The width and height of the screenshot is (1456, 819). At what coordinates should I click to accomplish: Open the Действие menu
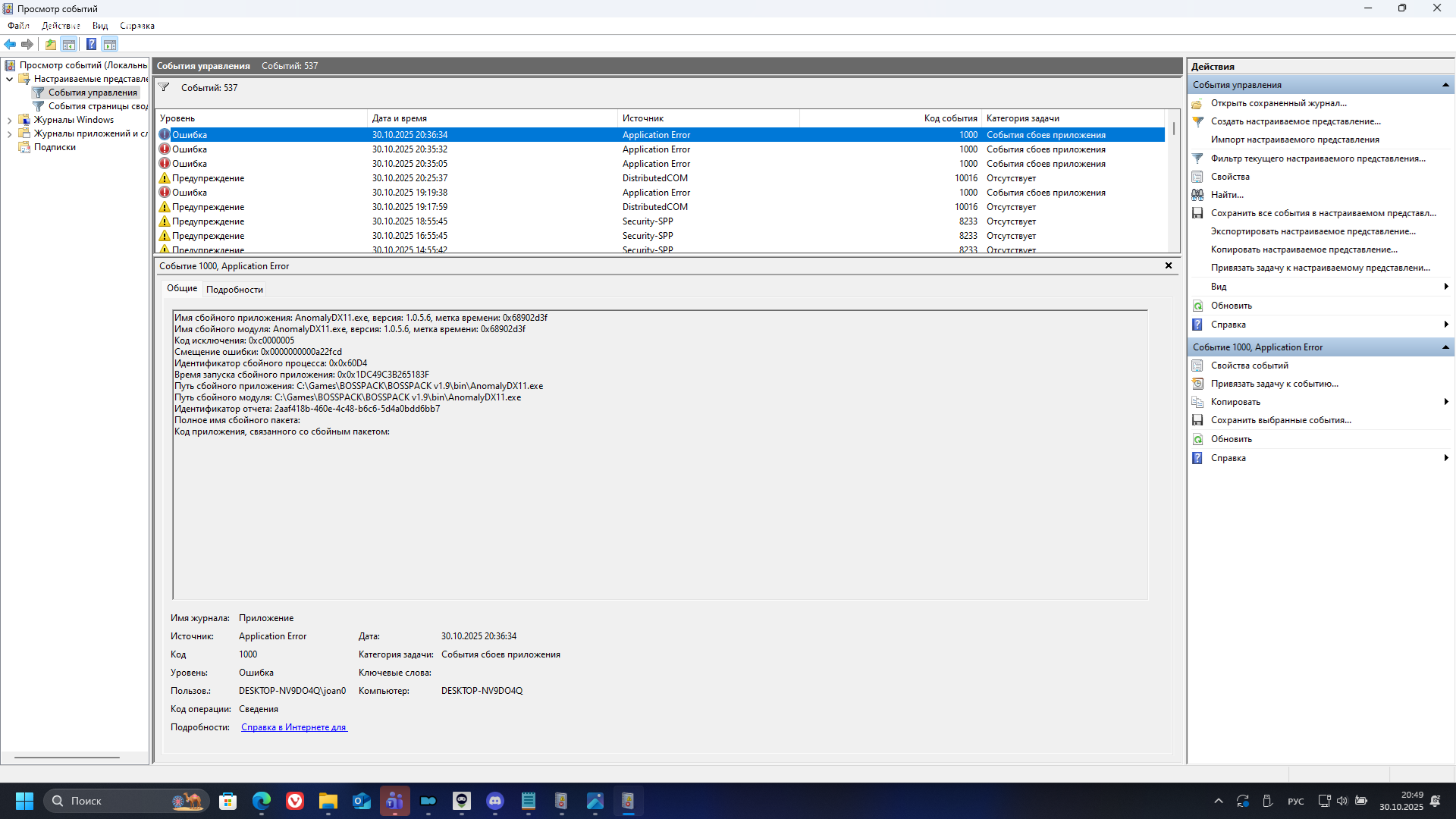pos(61,26)
